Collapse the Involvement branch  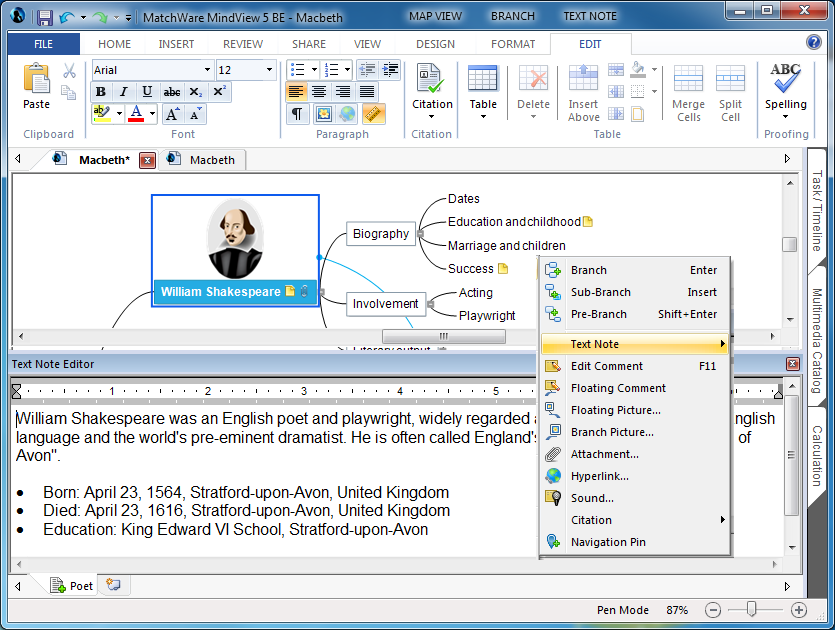[430, 304]
